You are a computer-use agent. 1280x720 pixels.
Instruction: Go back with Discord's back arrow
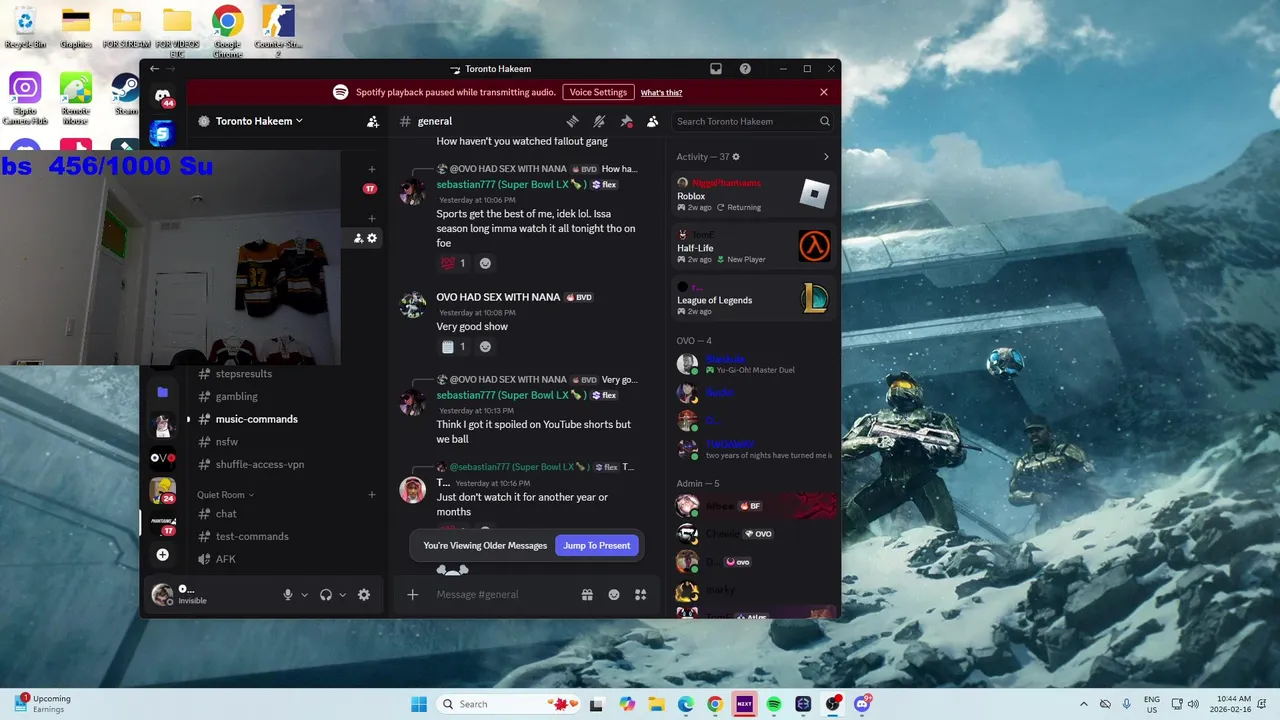click(x=154, y=69)
